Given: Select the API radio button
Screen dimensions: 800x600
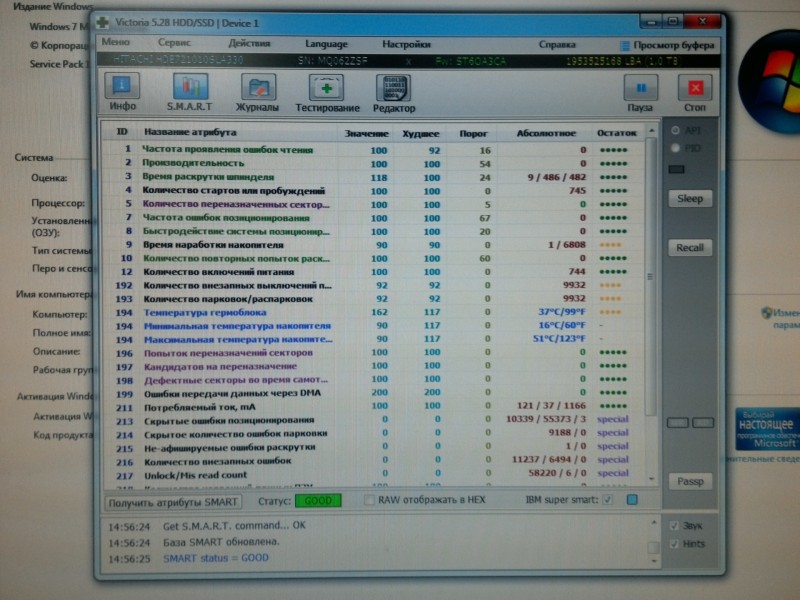Looking at the screenshot, I should click(x=675, y=131).
